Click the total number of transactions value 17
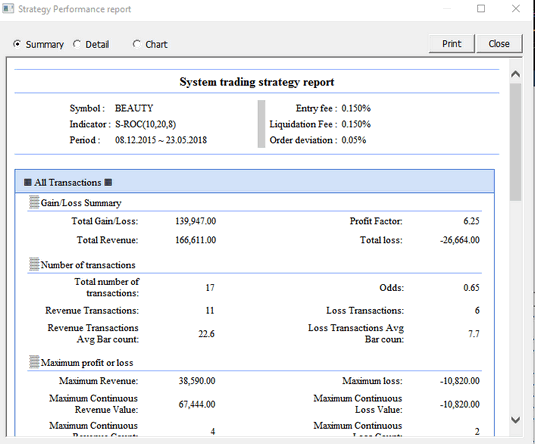535x444 pixels. point(210,288)
